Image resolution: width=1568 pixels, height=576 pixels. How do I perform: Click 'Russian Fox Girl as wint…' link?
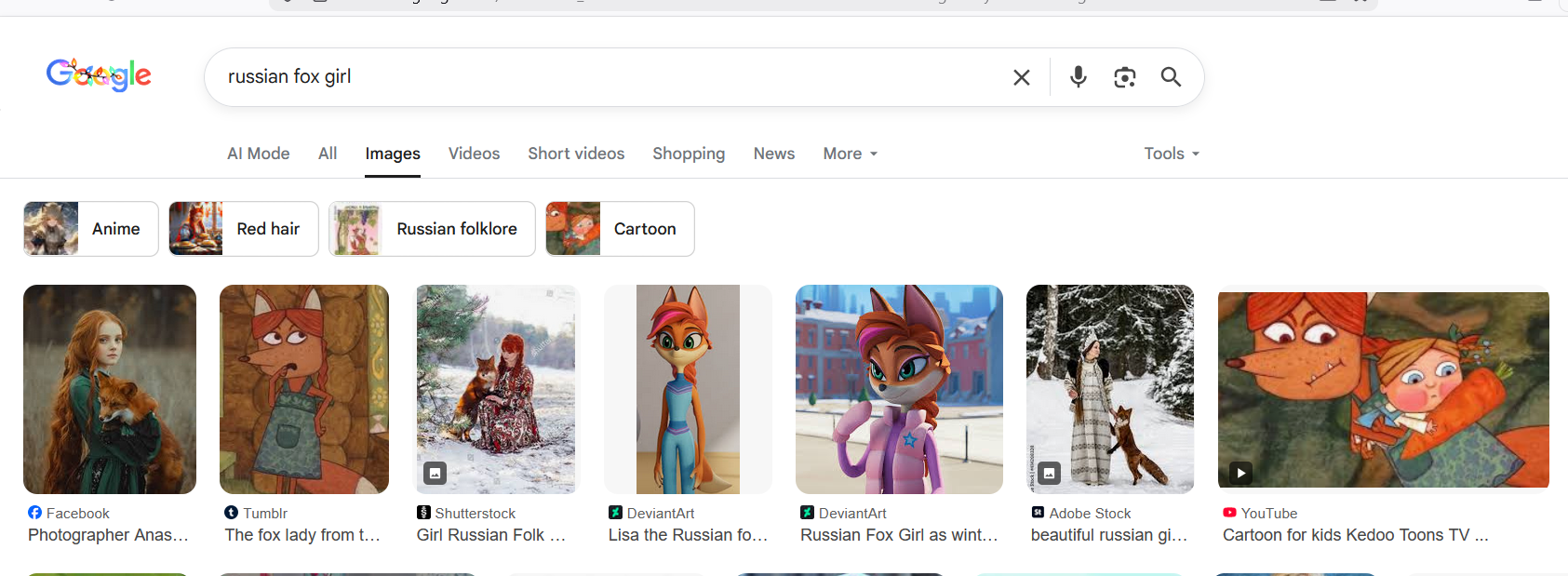tap(899, 535)
